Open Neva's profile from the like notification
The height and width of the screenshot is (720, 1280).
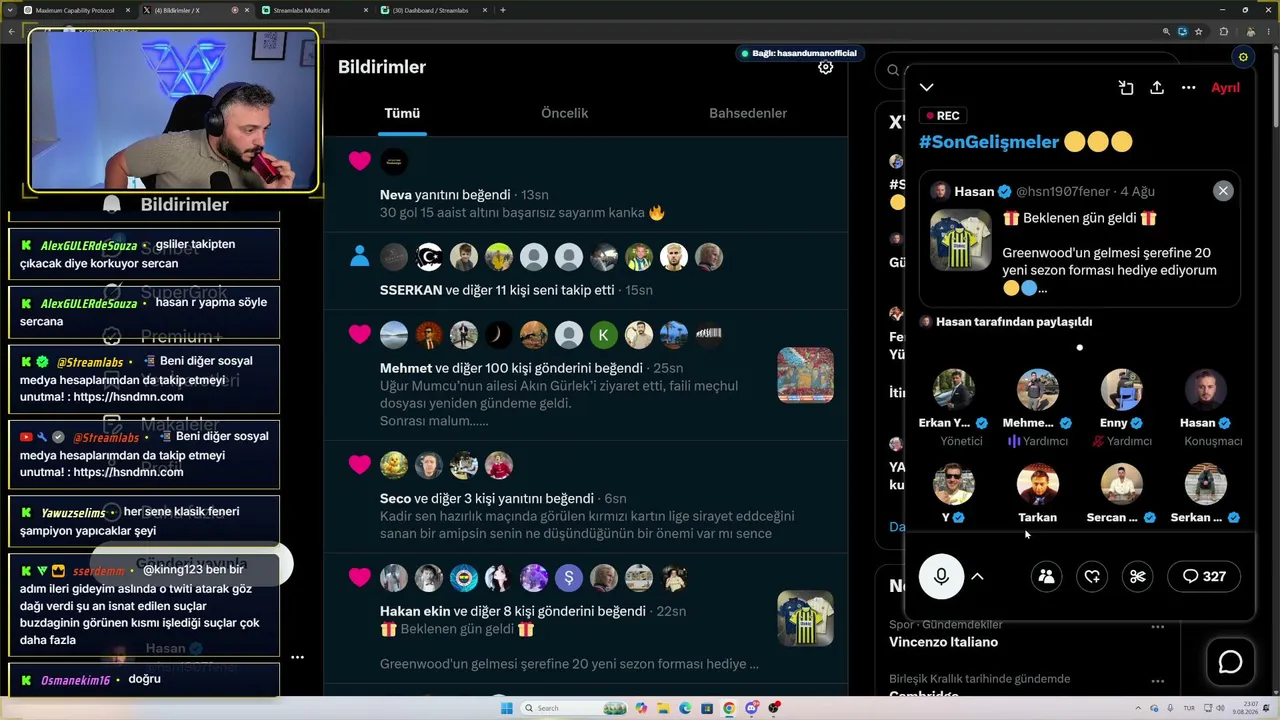(397, 195)
